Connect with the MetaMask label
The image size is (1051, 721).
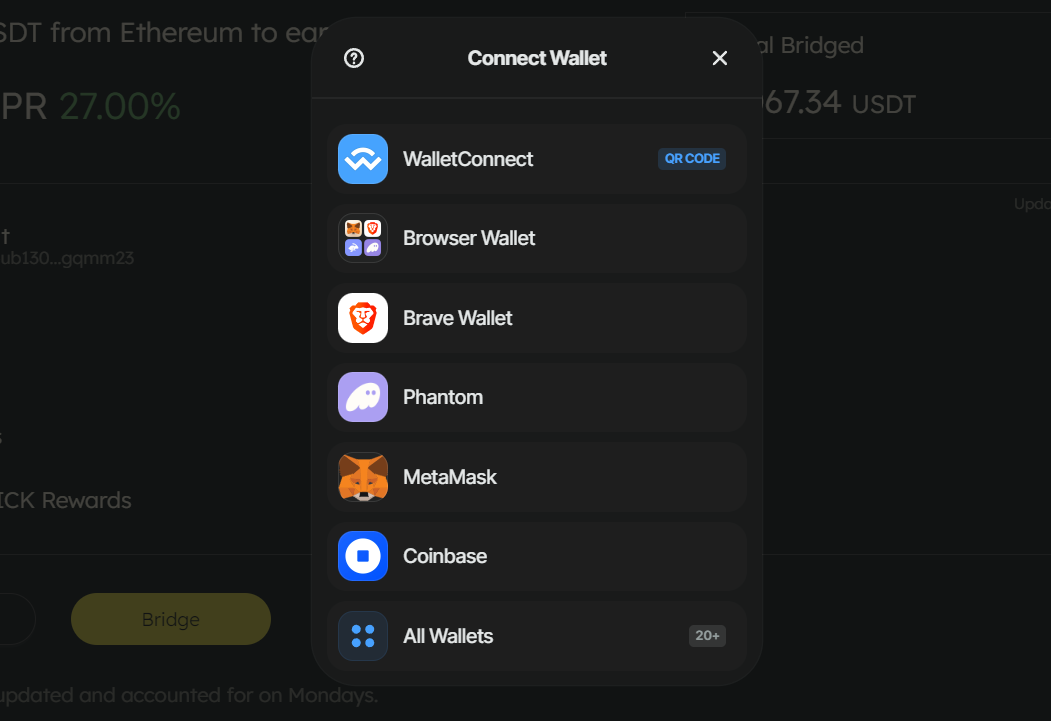(450, 477)
